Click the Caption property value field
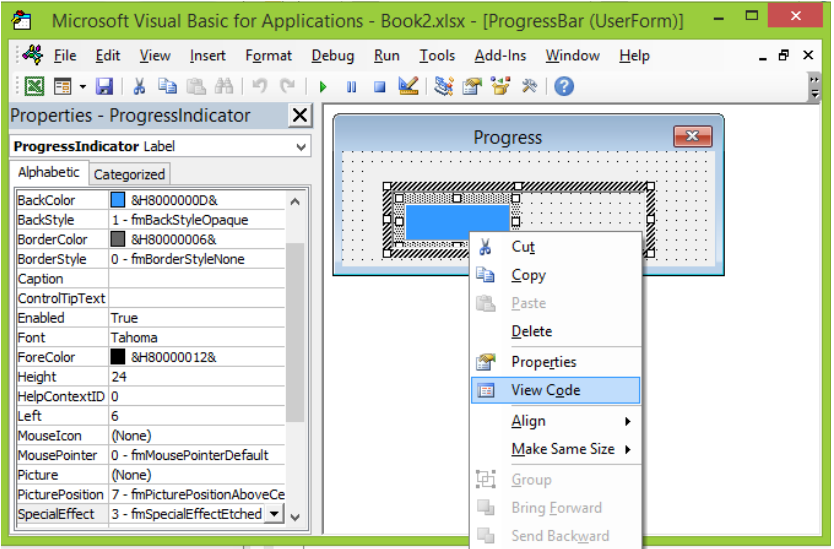The width and height of the screenshot is (834, 549). coord(197,278)
